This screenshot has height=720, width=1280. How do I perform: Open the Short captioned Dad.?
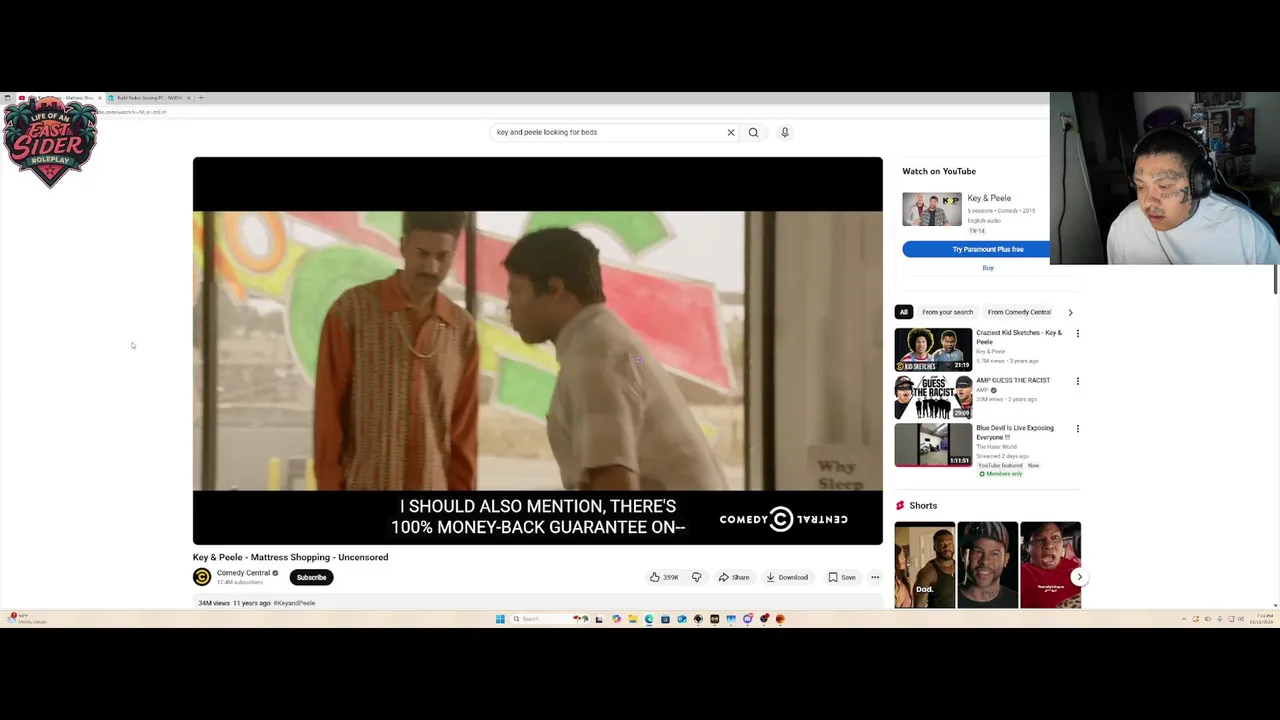(925, 565)
